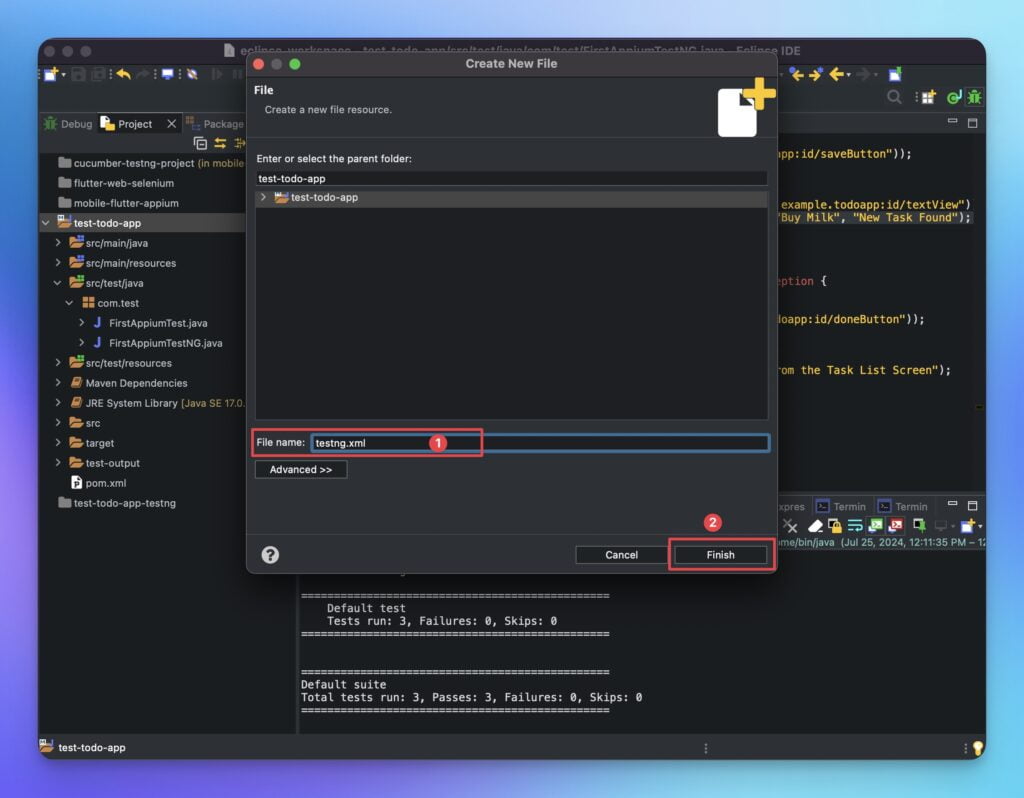This screenshot has height=798, width=1024.
Task: Switch to the Java perspective icon
Action: [954, 97]
